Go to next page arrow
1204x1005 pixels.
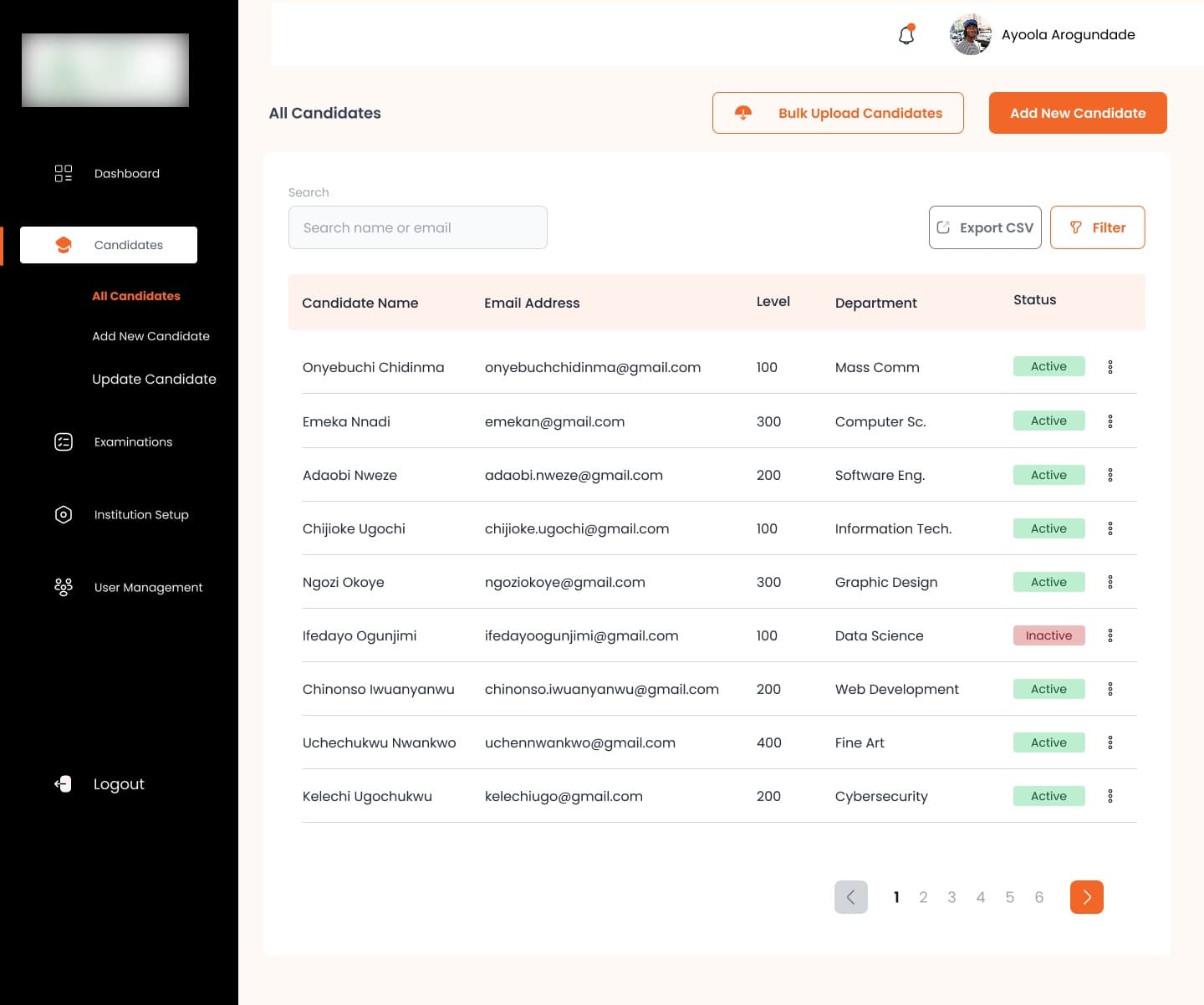pyautogui.click(x=1087, y=897)
